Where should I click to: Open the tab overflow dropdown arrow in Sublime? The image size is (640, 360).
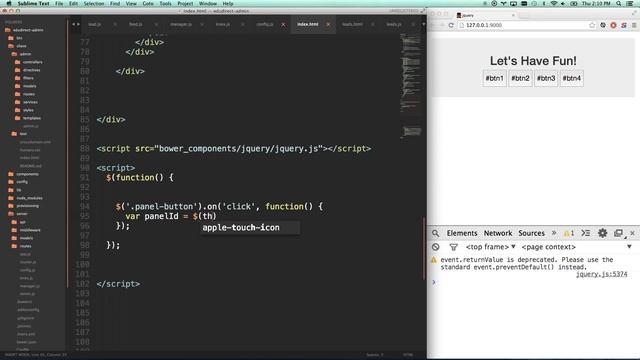click(423, 24)
